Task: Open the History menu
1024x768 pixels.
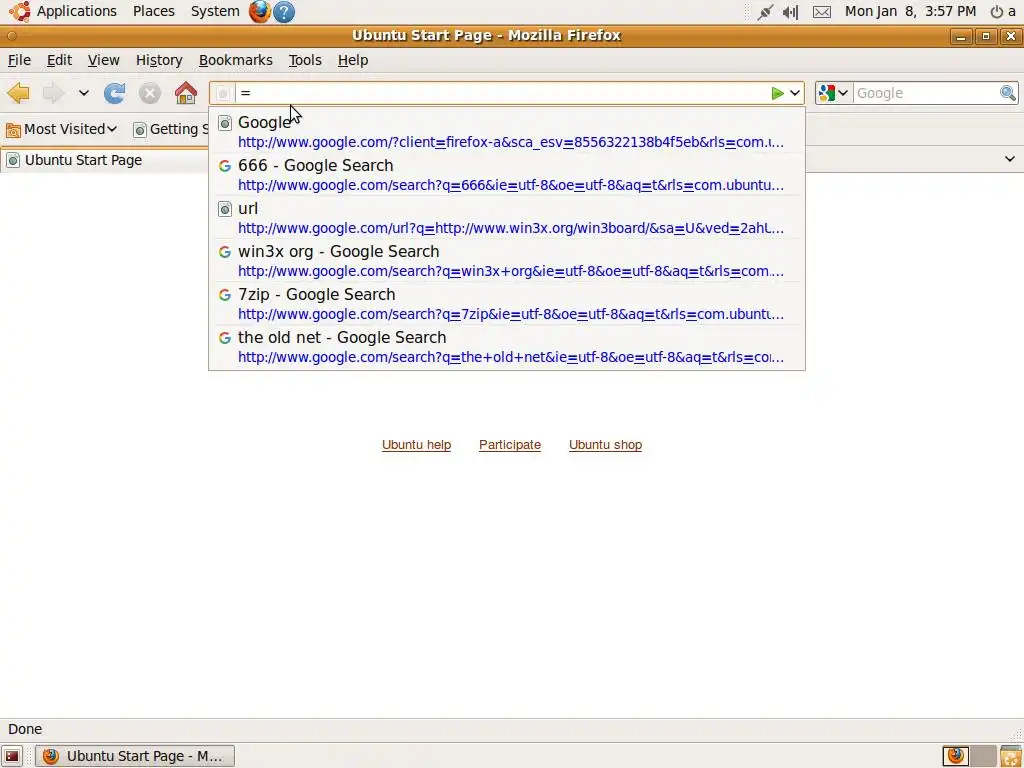Action: click(x=159, y=60)
